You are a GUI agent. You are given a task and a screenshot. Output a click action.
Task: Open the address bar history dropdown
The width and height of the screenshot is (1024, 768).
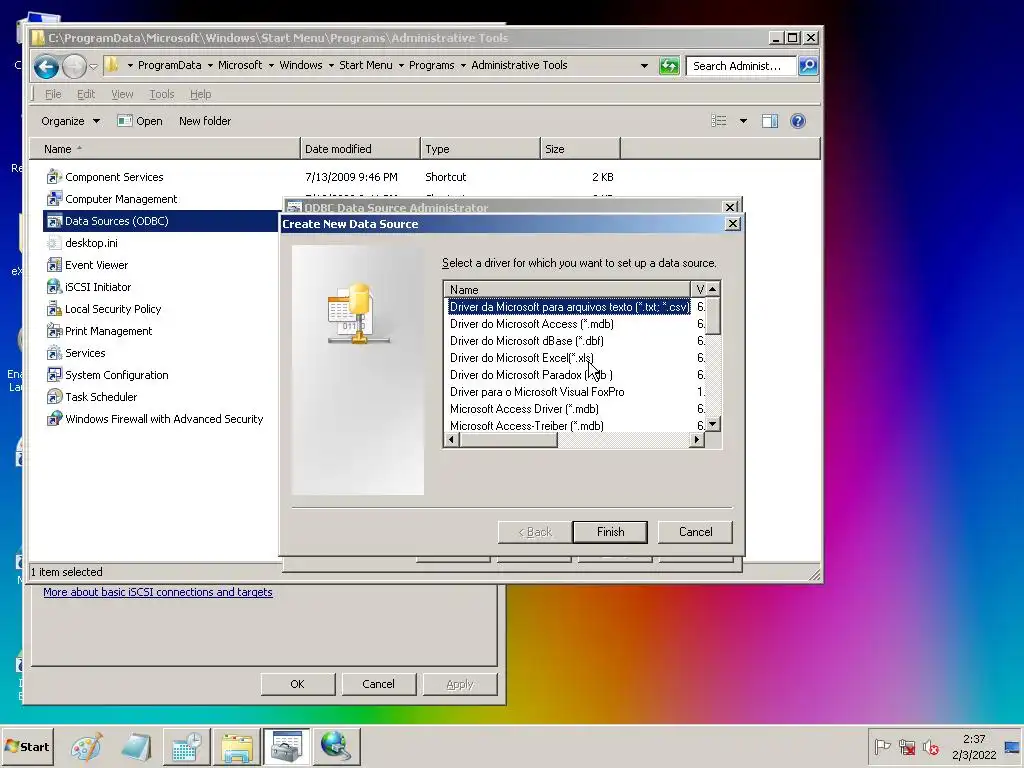coord(644,66)
